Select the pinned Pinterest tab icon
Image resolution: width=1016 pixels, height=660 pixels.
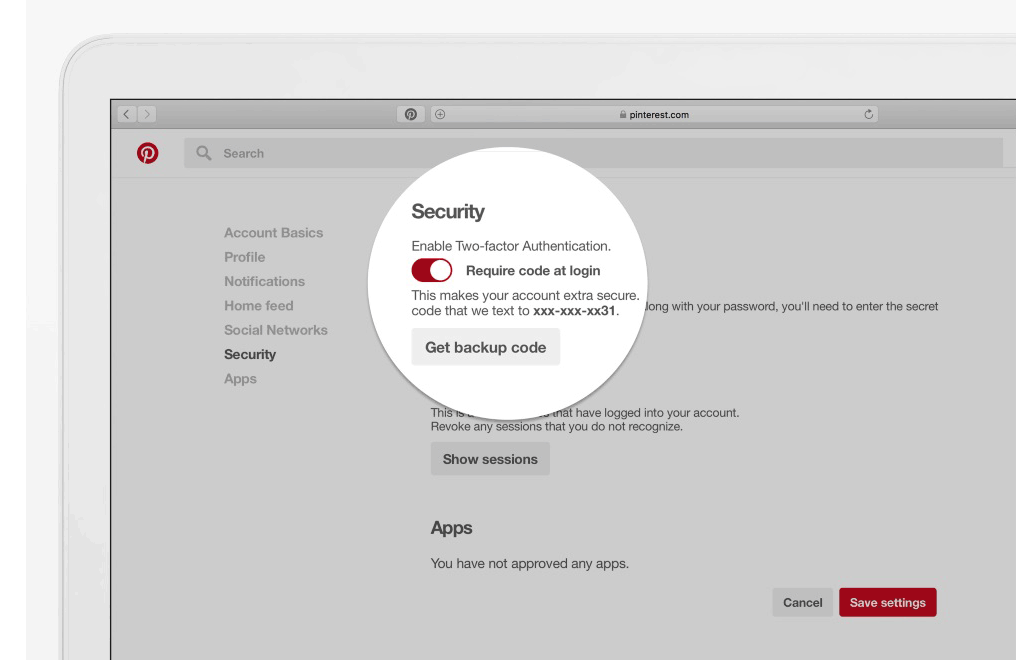pyautogui.click(x=409, y=115)
